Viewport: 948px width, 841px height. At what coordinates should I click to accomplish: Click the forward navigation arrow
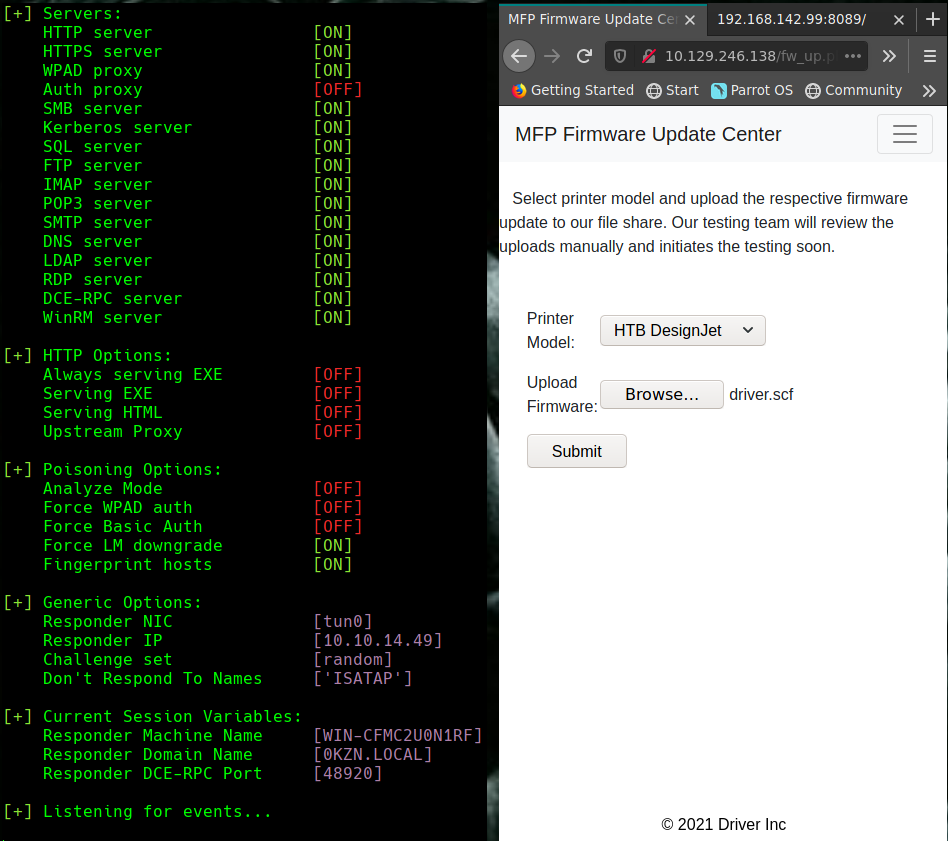point(551,56)
